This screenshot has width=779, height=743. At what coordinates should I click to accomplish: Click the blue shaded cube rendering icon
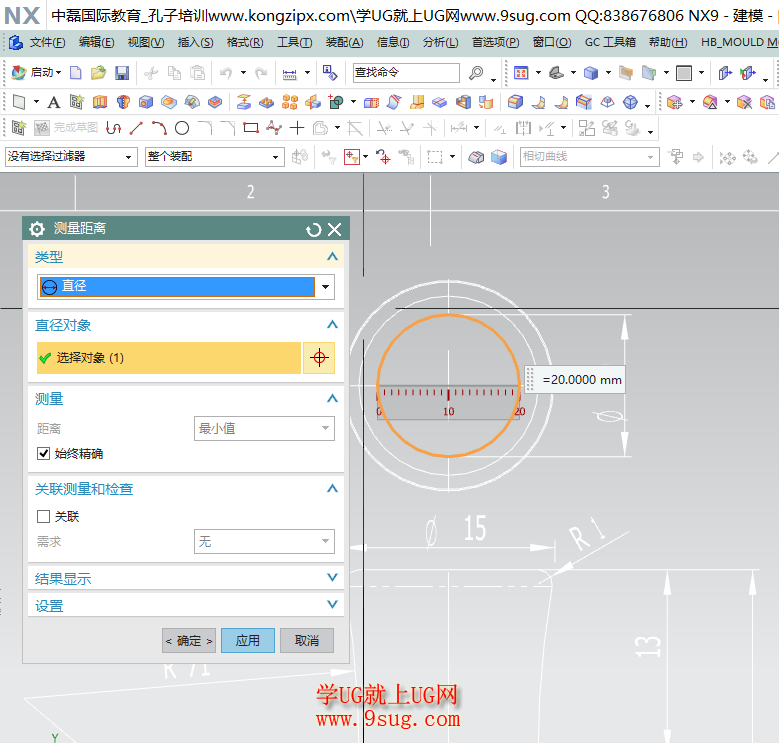pyautogui.click(x=591, y=73)
